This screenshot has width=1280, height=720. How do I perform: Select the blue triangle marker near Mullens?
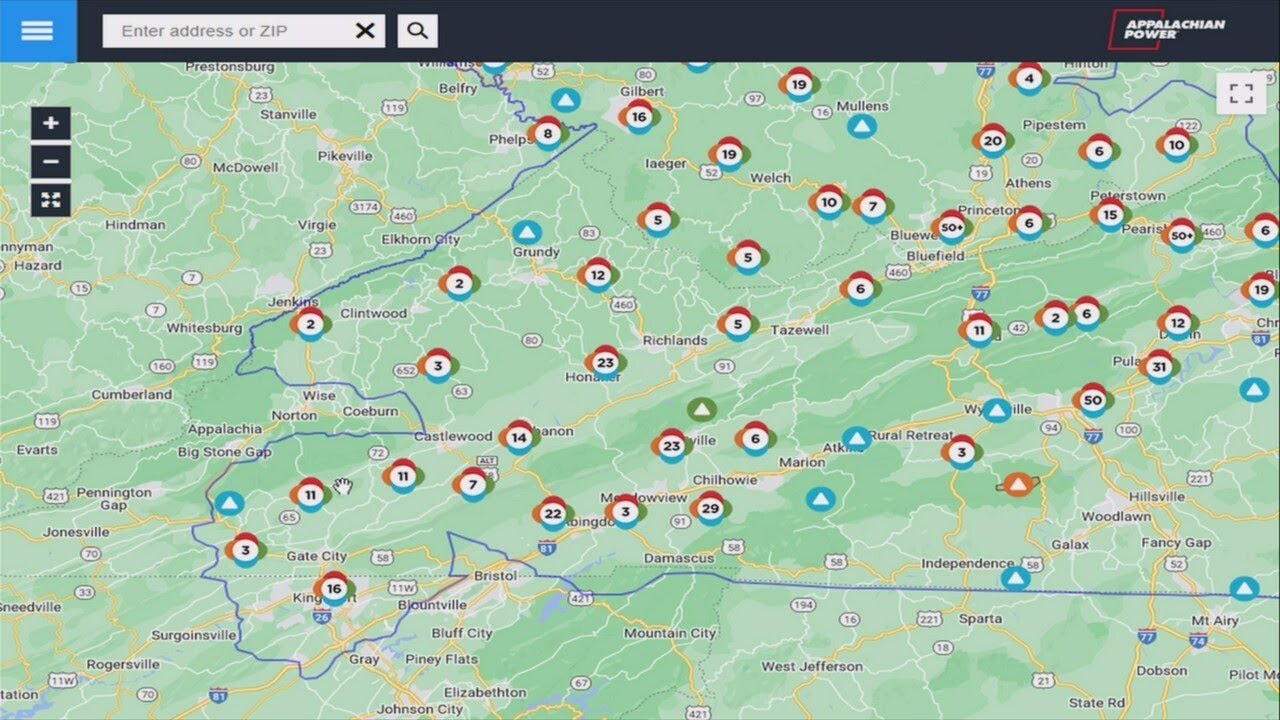(x=862, y=126)
